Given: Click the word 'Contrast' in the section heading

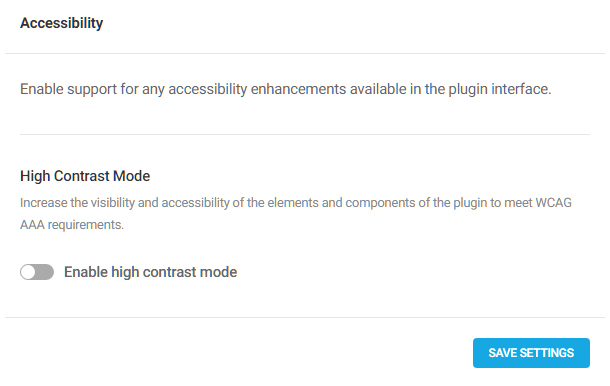Looking at the screenshot, I should click(82, 176).
